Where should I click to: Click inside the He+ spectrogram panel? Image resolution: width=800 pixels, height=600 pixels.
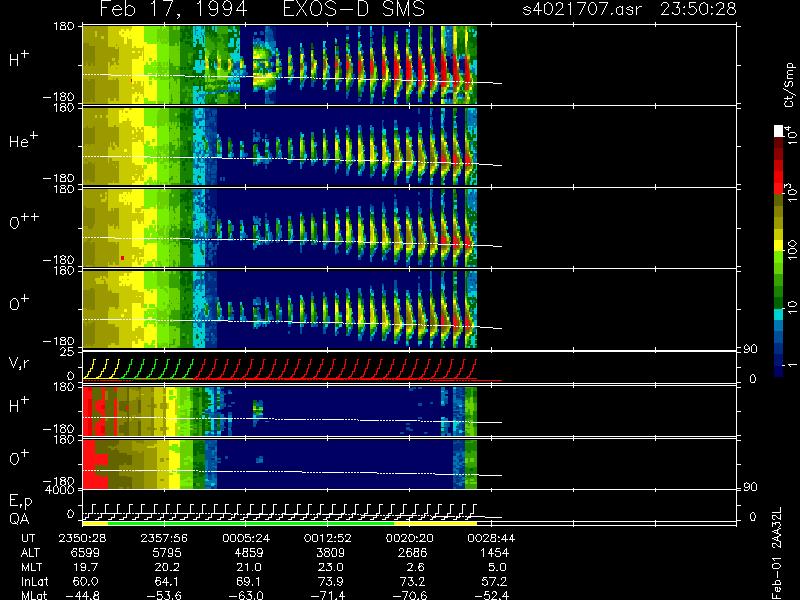tap(280, 146)
